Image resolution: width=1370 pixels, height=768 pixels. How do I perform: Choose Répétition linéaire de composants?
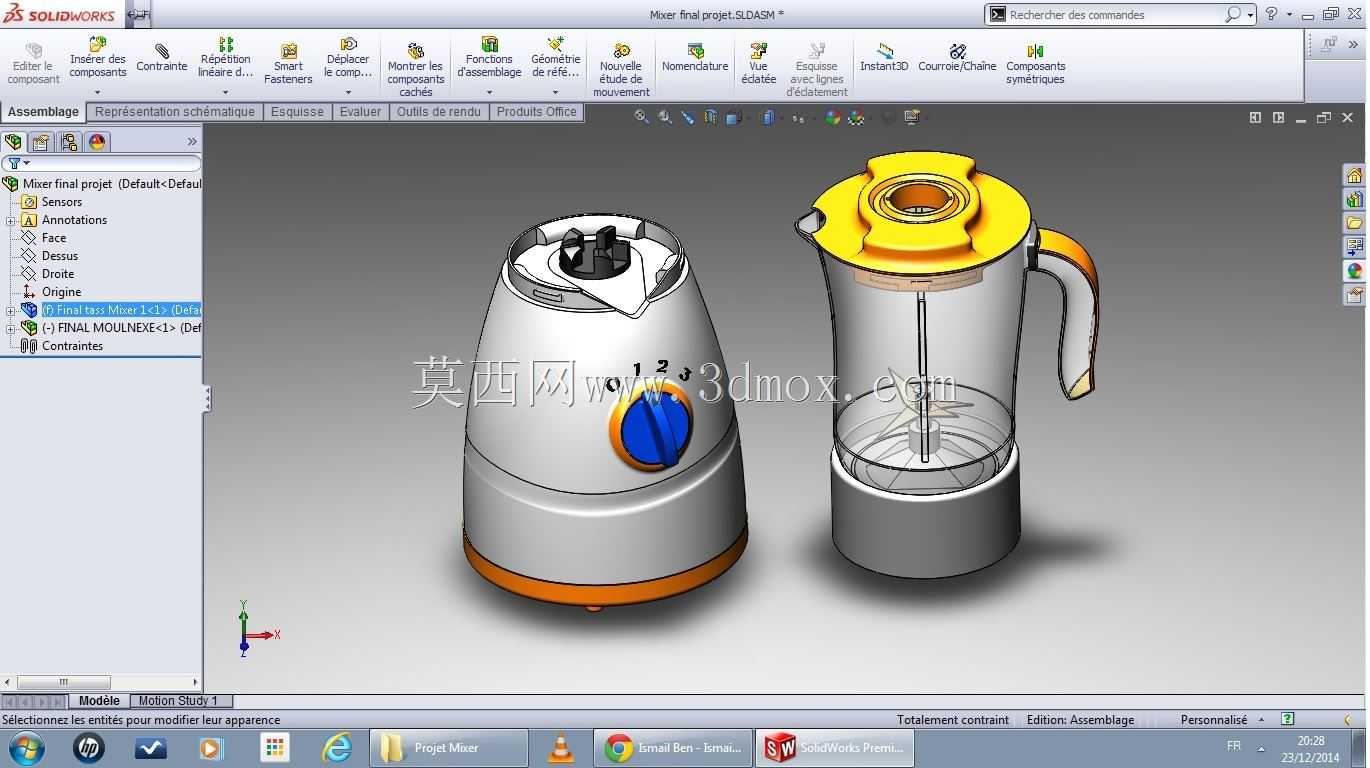click(x=225, y=58)
